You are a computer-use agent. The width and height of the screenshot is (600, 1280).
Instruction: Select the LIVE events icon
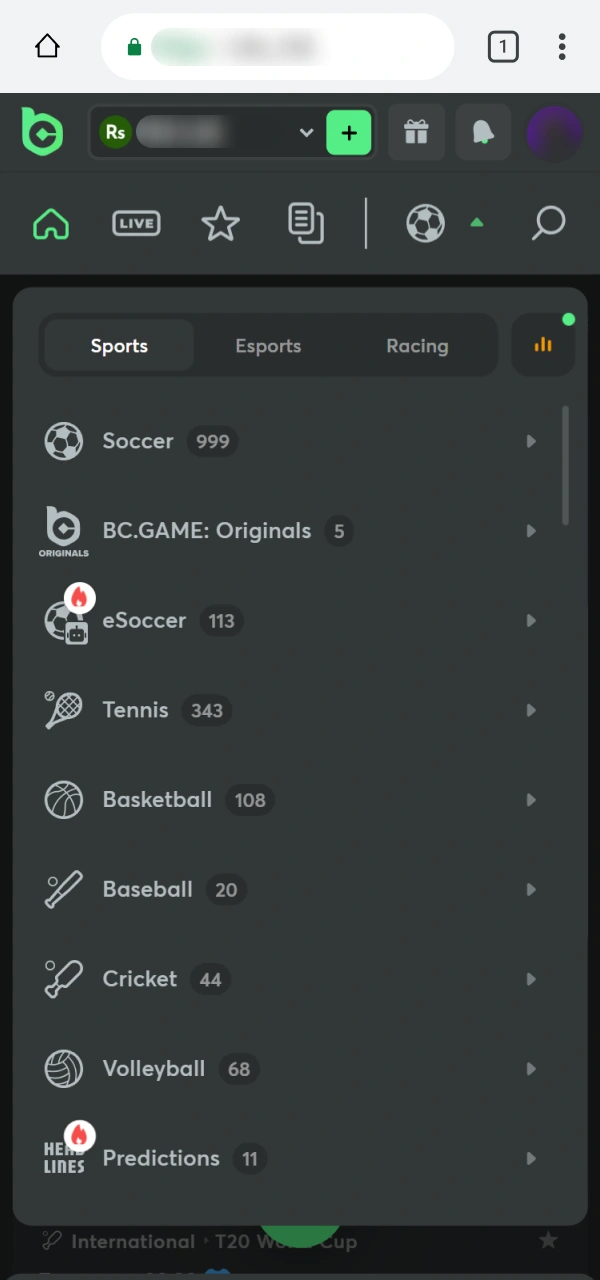point(136,223)
